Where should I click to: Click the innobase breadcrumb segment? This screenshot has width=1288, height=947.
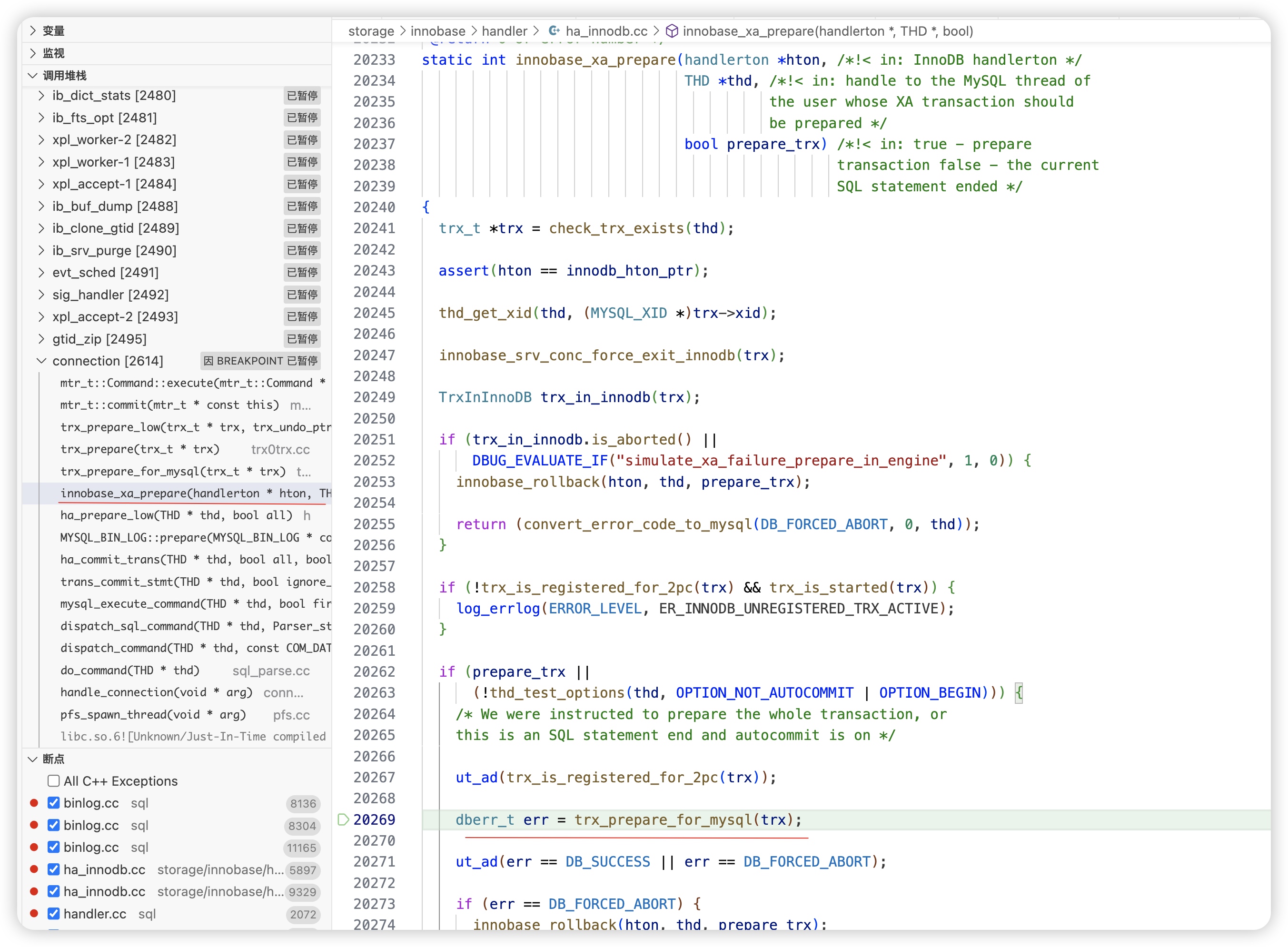click(437, 31)
